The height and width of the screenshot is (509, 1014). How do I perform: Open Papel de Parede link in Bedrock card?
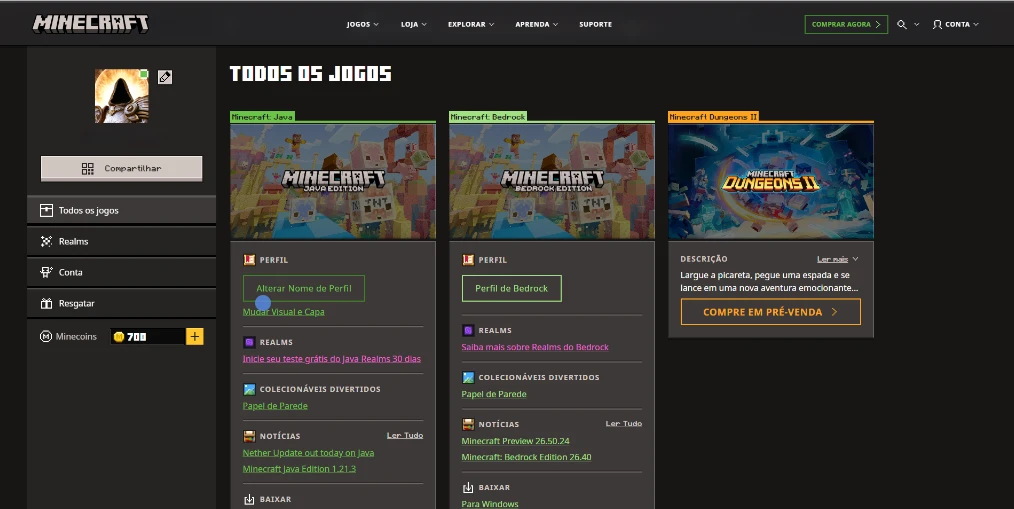494,394
